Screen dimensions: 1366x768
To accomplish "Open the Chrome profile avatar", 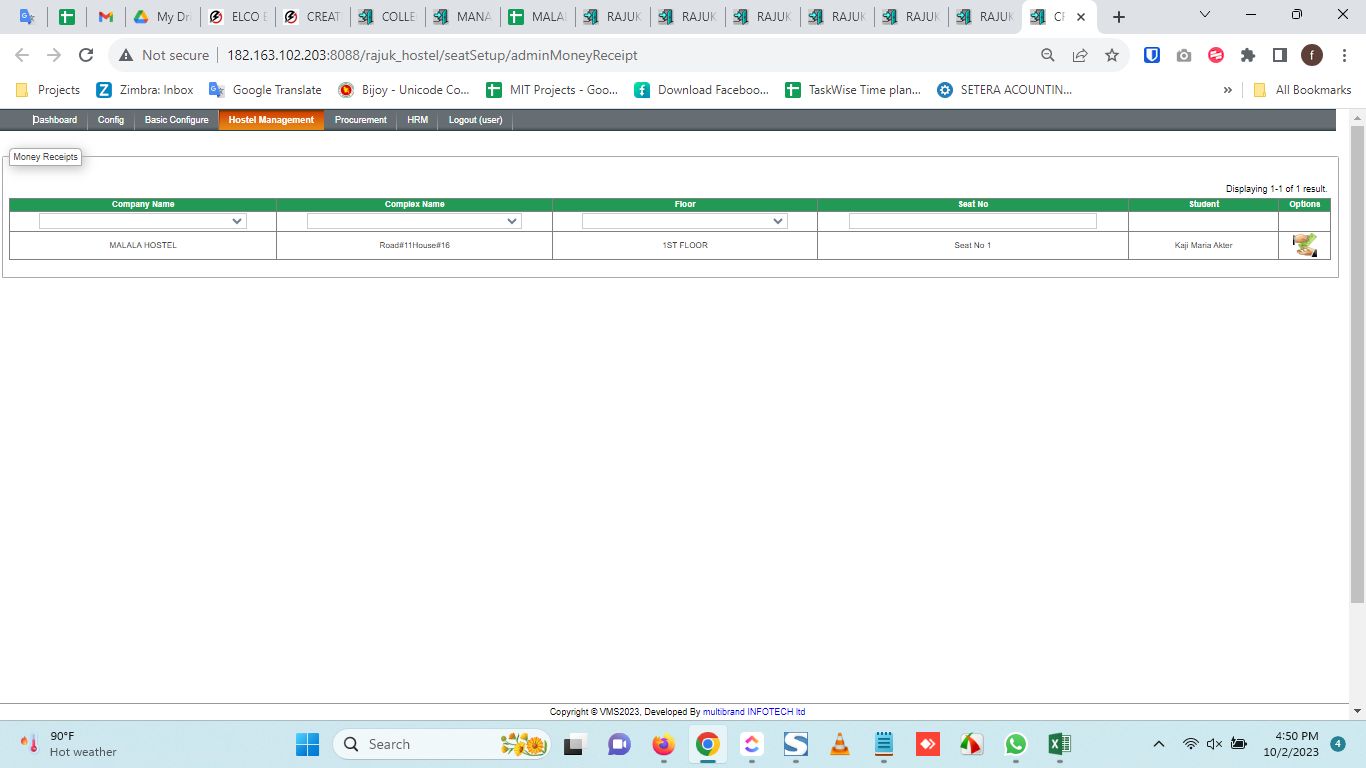I will pyautogui.click(x=1312, y=55).
